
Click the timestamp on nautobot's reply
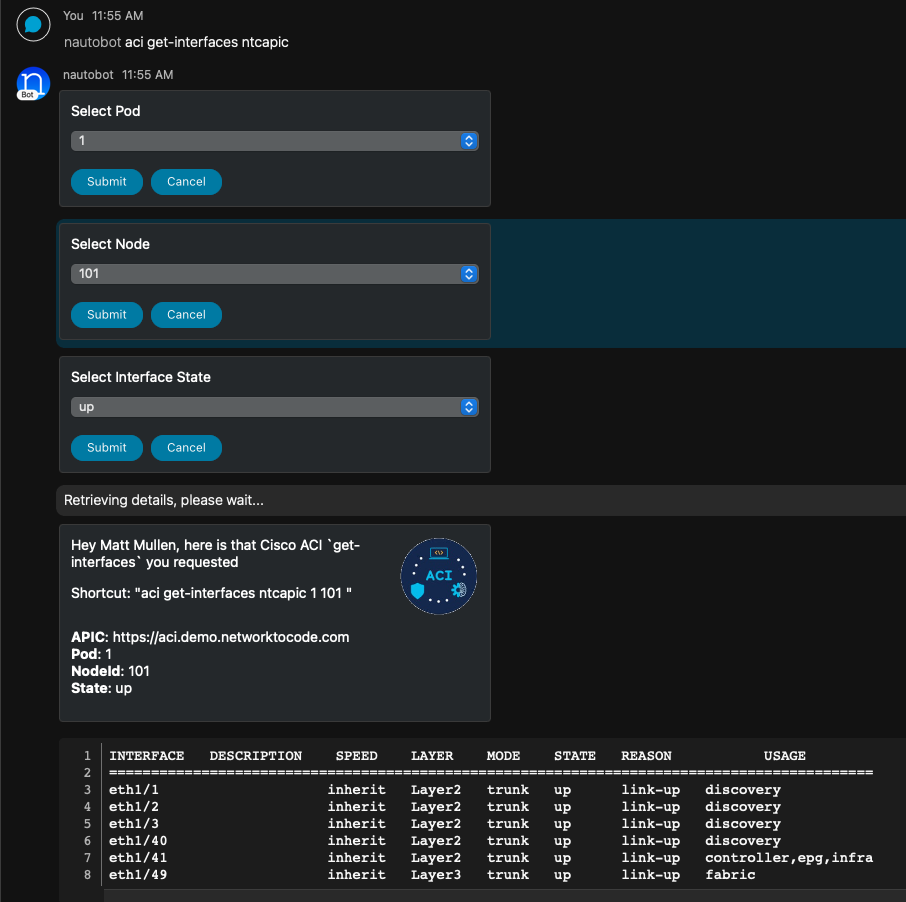[x=147, y=75]
